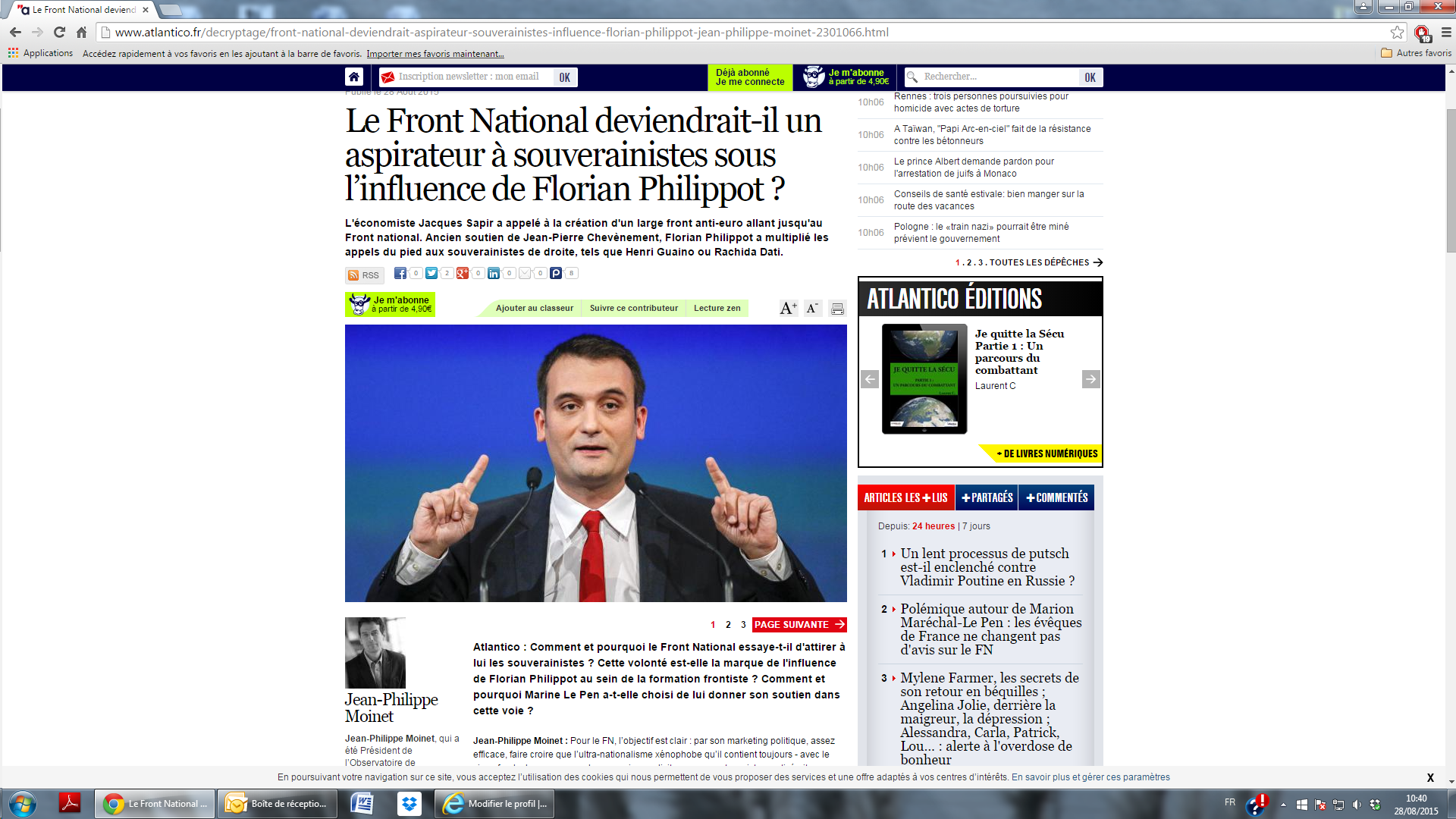Click the dark blue P share icon
This screenshot has height=819, width=1456.
tap(556, 273)
